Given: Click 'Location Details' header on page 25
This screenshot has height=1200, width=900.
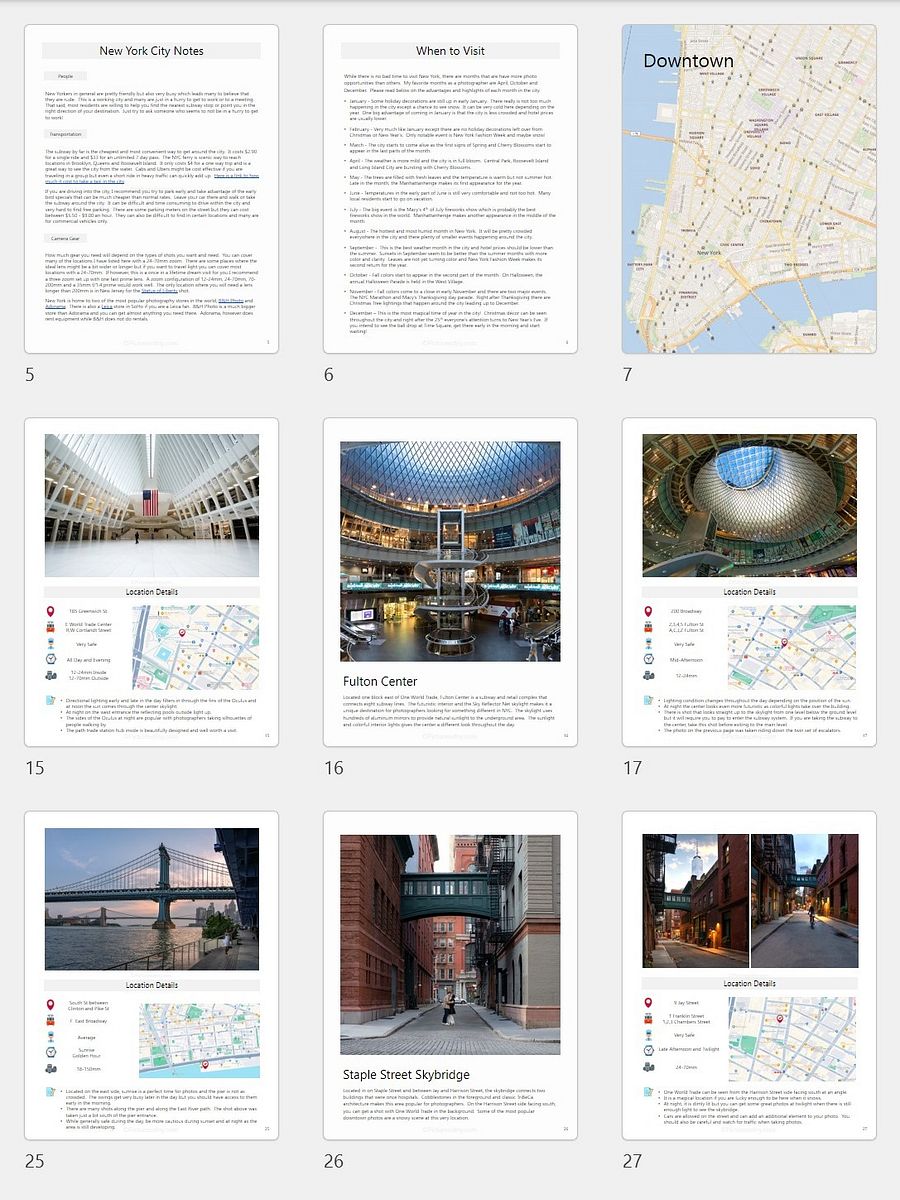Looking at the screenshot, I should [152, 985].
